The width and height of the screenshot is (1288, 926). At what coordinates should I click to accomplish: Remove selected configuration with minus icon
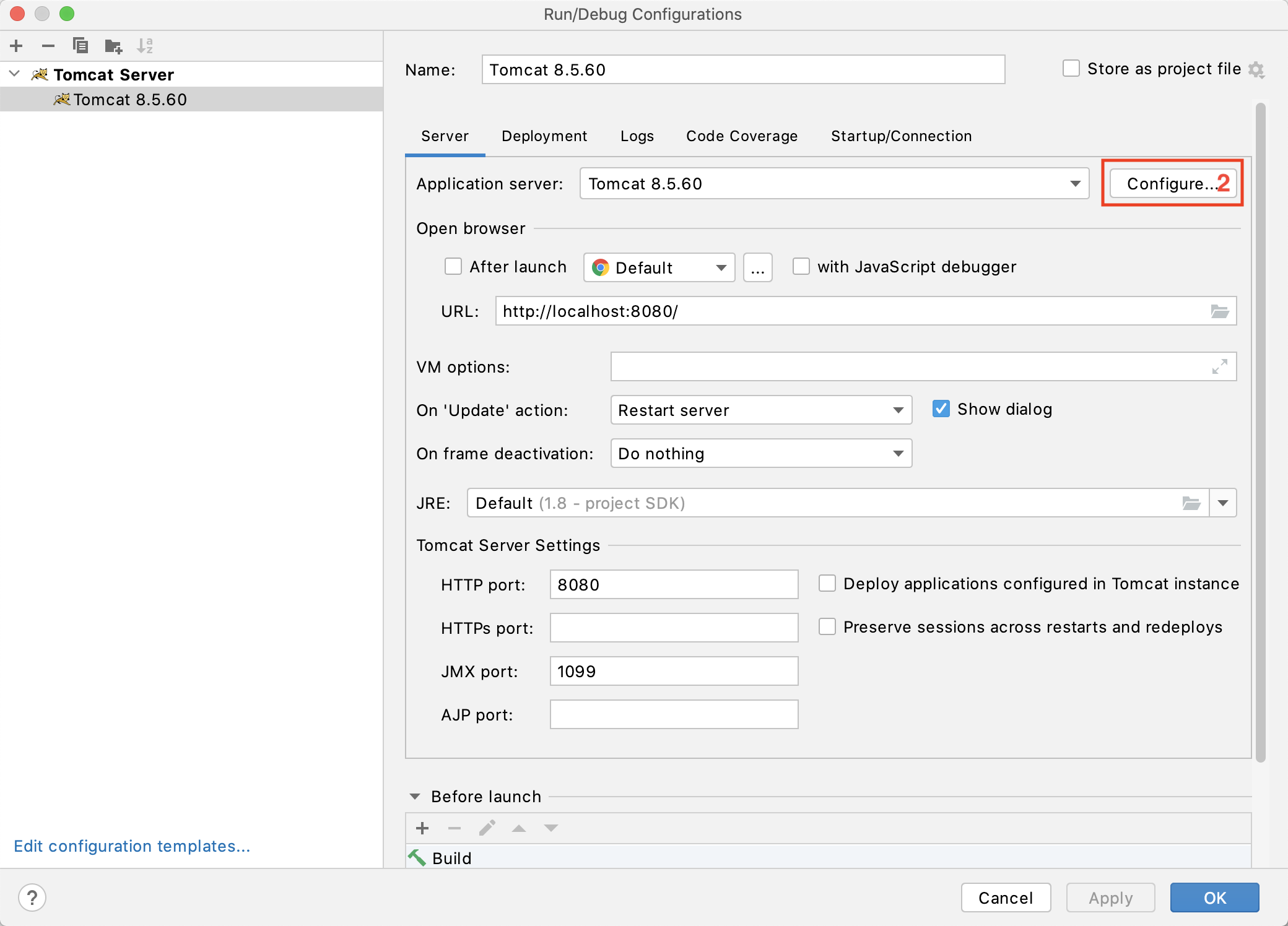(x=48, y=46)
